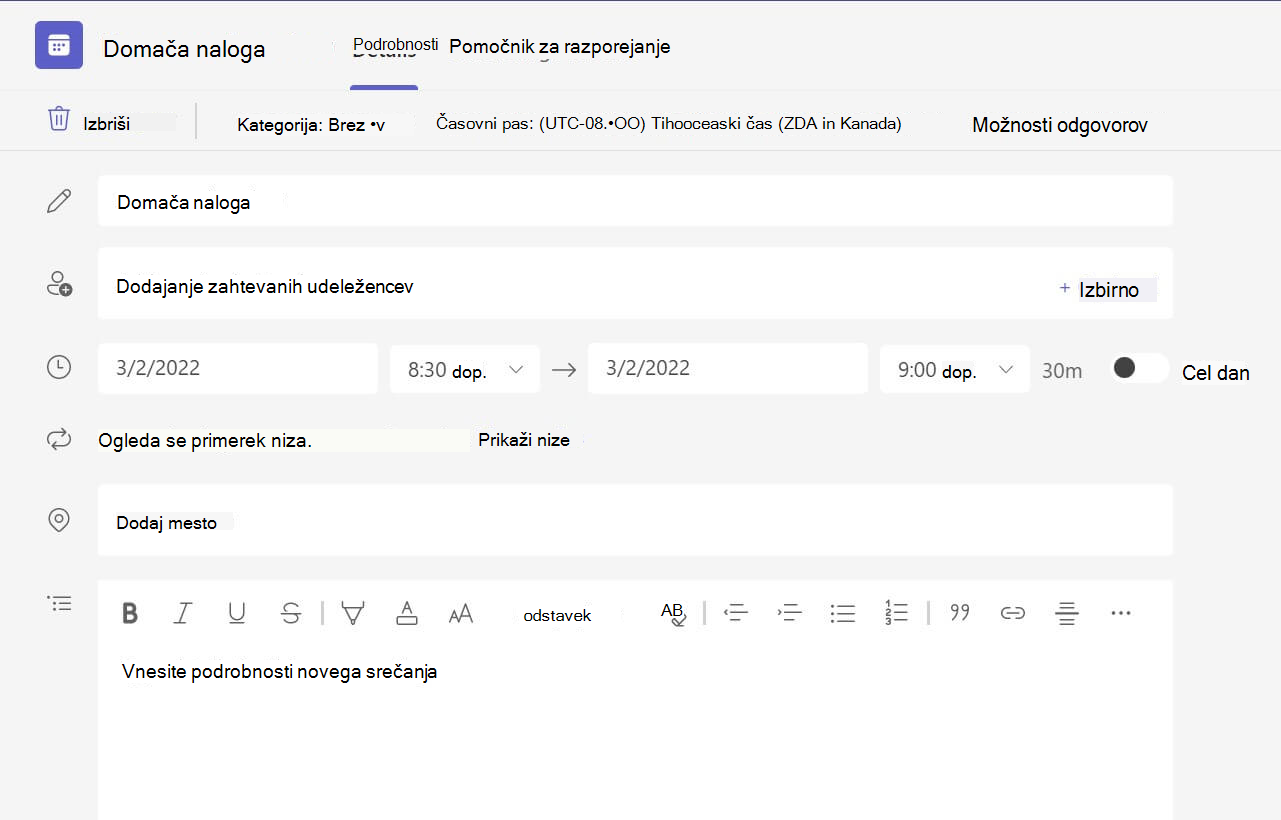Apply strikethrough formatting

pyautogui.click(x=291, y=613)
